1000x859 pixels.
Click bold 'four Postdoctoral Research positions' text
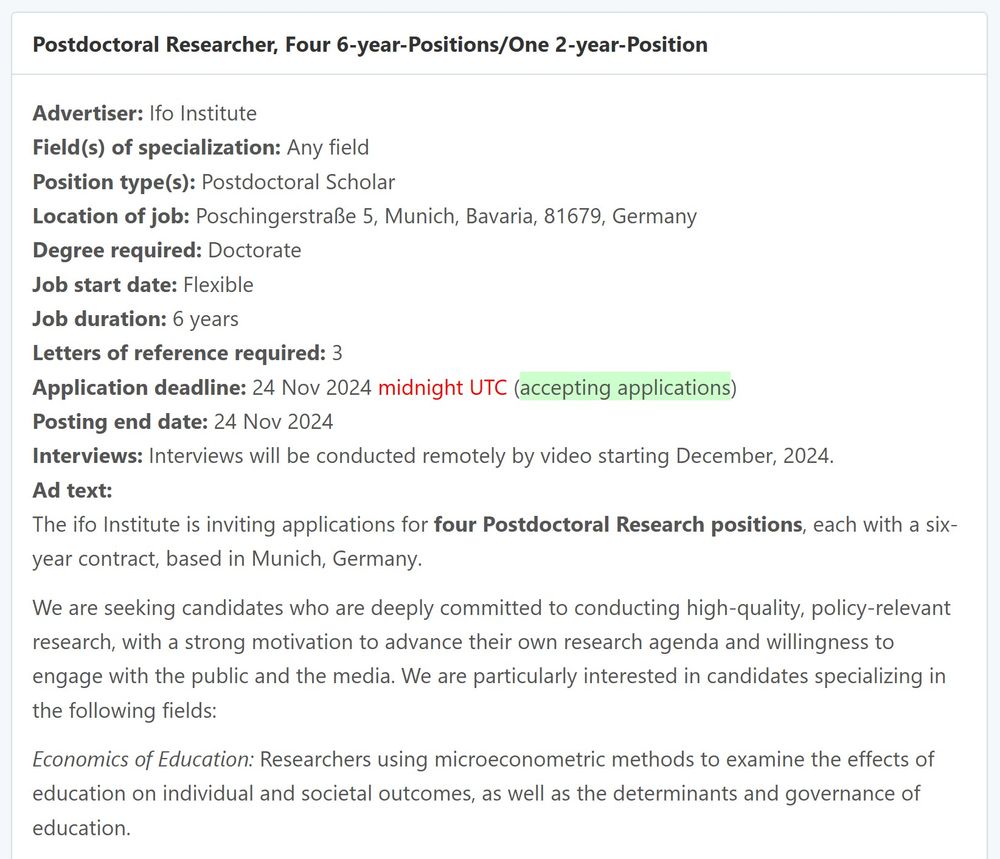[x=618, y=524]
